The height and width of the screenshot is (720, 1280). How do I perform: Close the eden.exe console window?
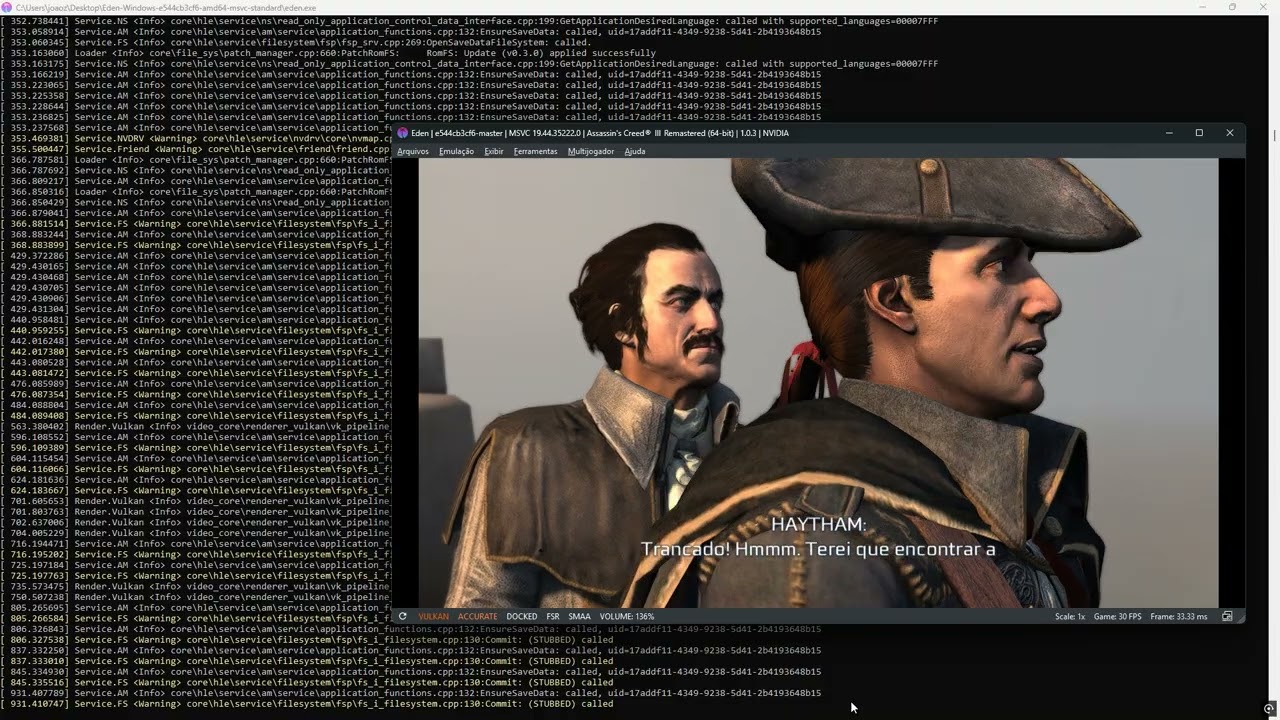pyautogui.click(x=1262, y=6)
